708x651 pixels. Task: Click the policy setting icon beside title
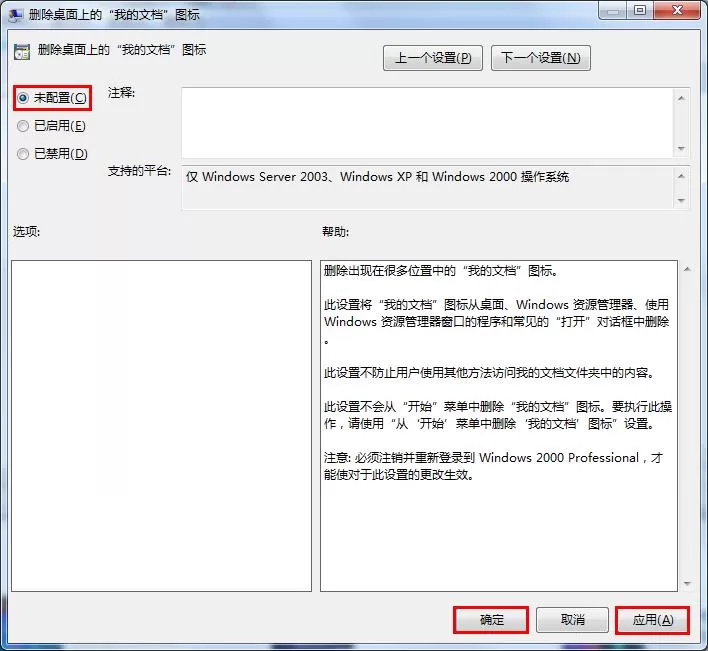tap(21, 52)
